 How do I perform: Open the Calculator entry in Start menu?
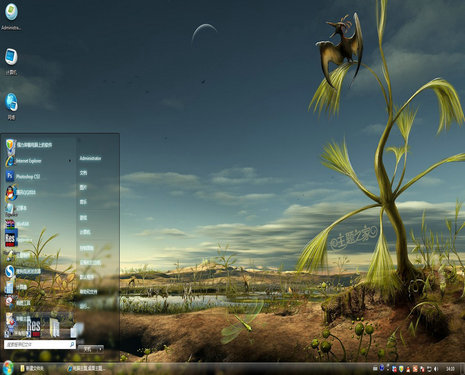17,287
